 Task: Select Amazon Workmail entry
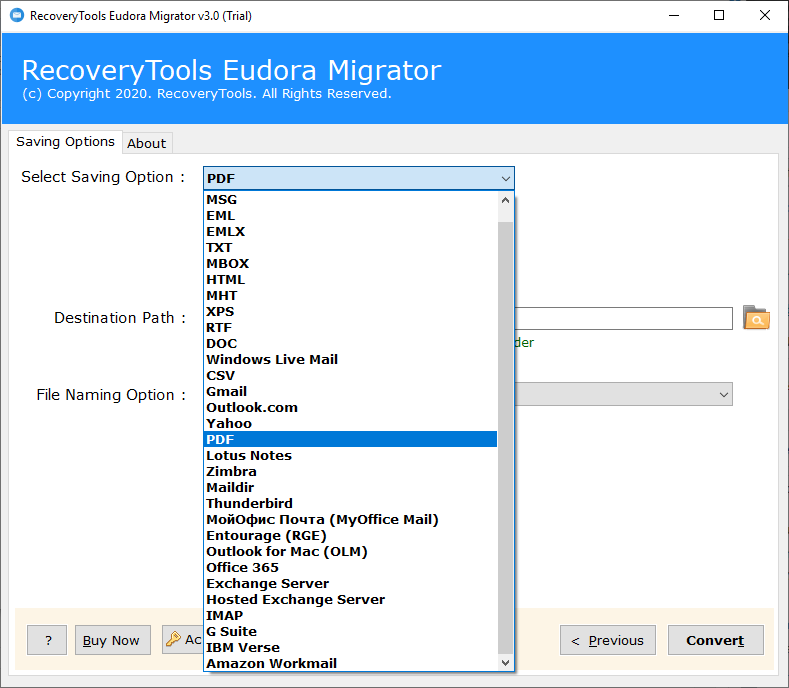coord(351,663)
